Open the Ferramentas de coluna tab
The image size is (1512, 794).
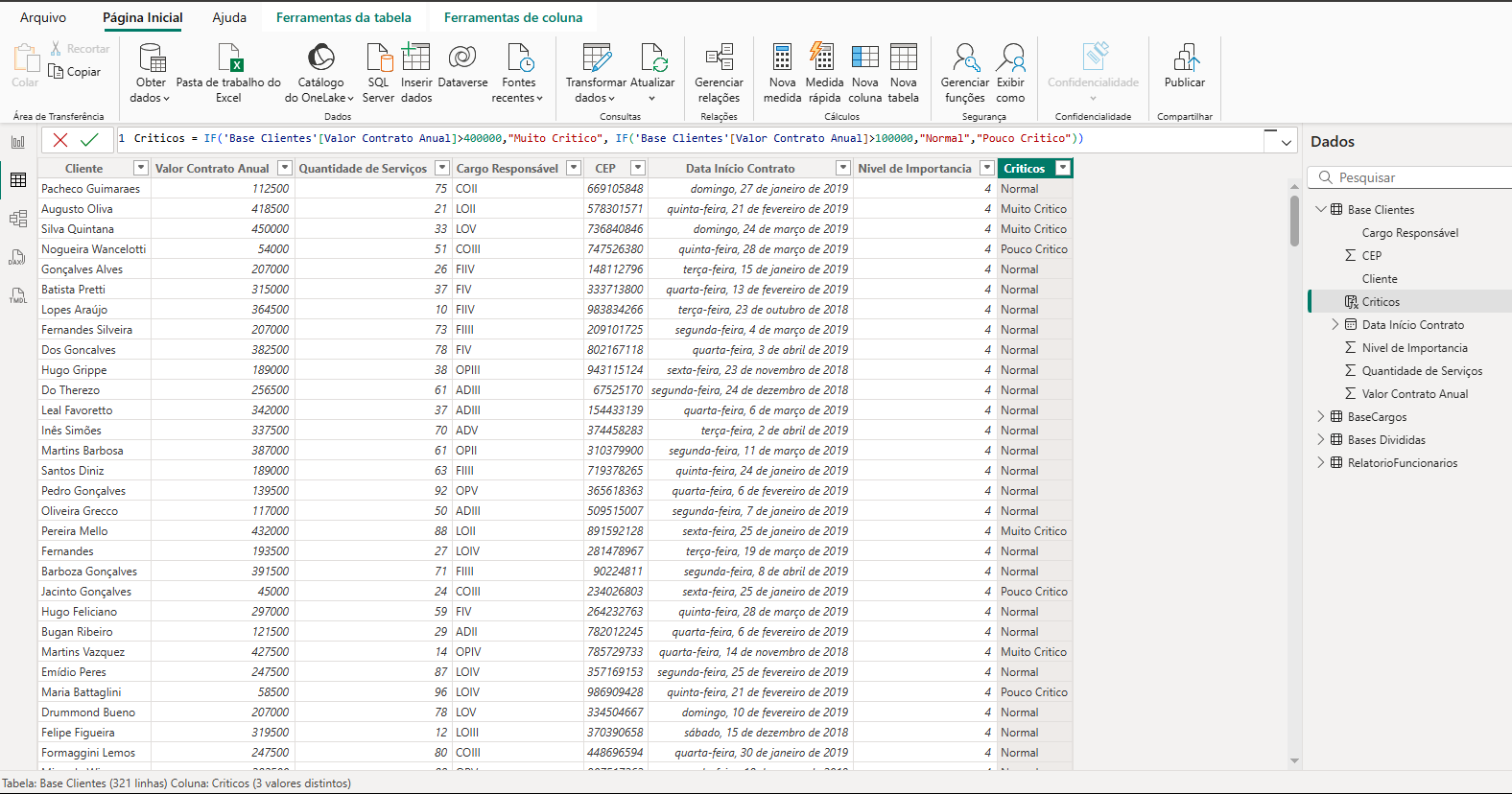[x=513, y=17]
